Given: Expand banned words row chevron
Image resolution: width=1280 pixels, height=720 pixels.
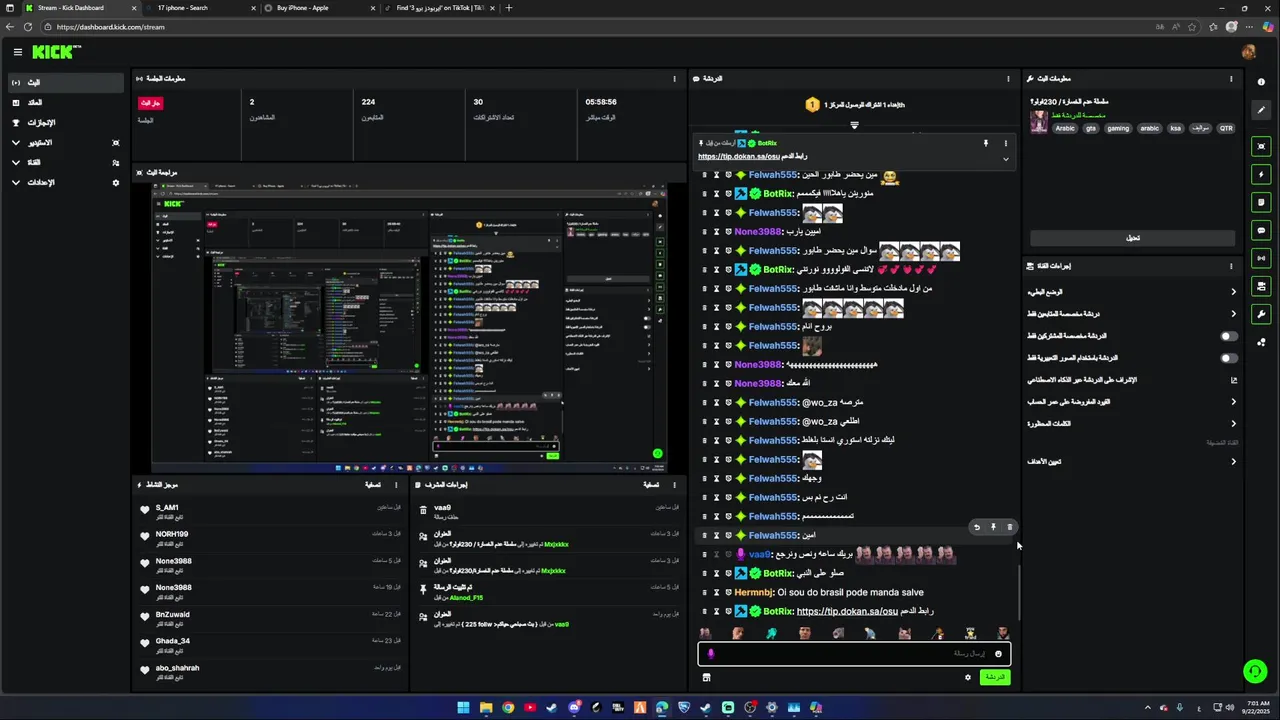Looking at the screenshot, I should pyautogui.click(x=1233, y=424).
